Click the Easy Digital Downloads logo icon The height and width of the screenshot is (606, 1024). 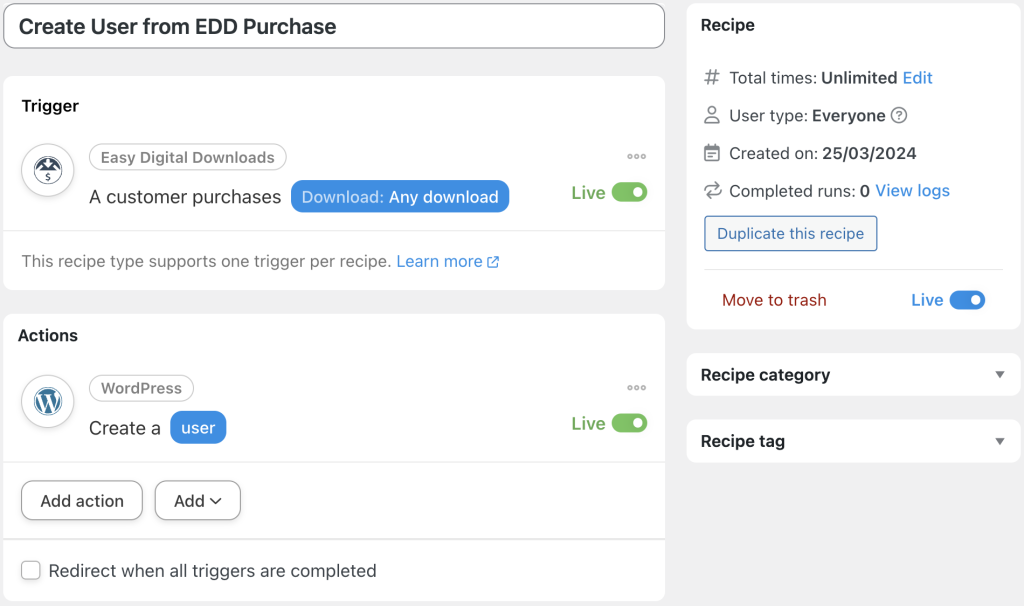point(47,170)
